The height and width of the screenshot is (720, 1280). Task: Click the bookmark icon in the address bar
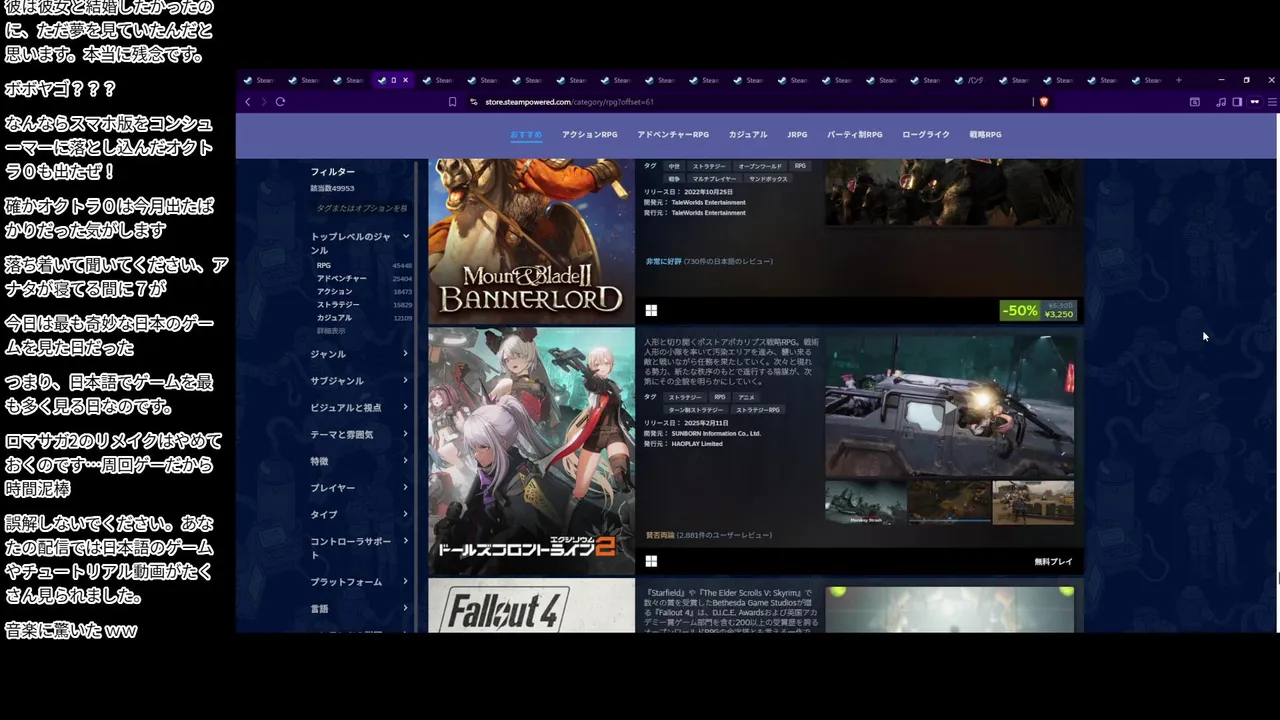pos(452,102)
